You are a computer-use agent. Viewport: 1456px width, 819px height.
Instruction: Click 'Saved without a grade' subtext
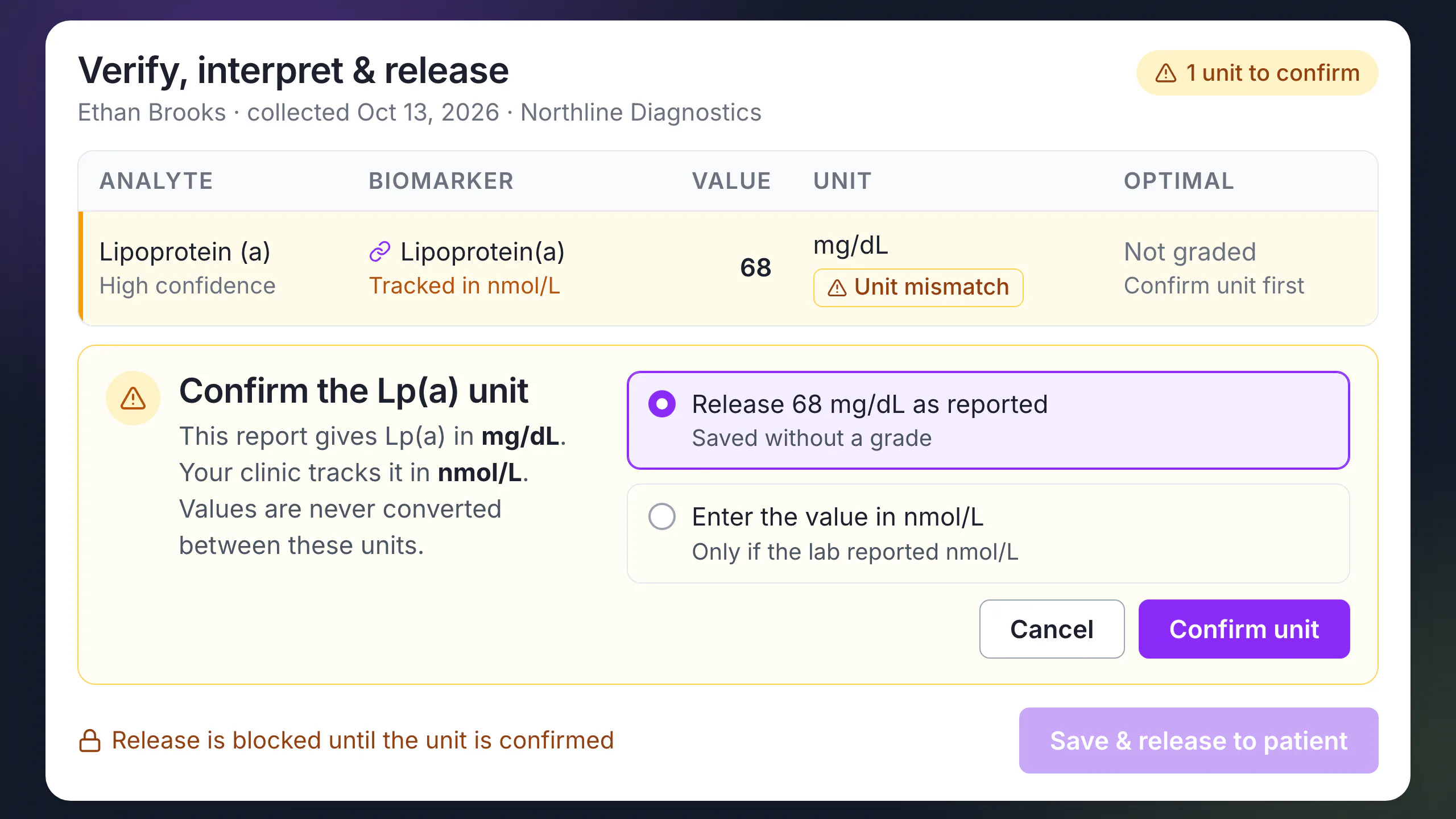(812, 439)
